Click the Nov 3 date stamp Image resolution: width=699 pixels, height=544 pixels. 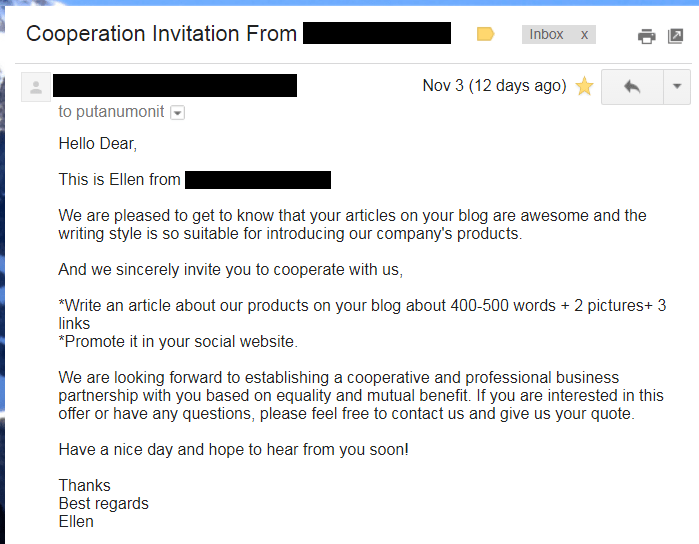(494, 86)
